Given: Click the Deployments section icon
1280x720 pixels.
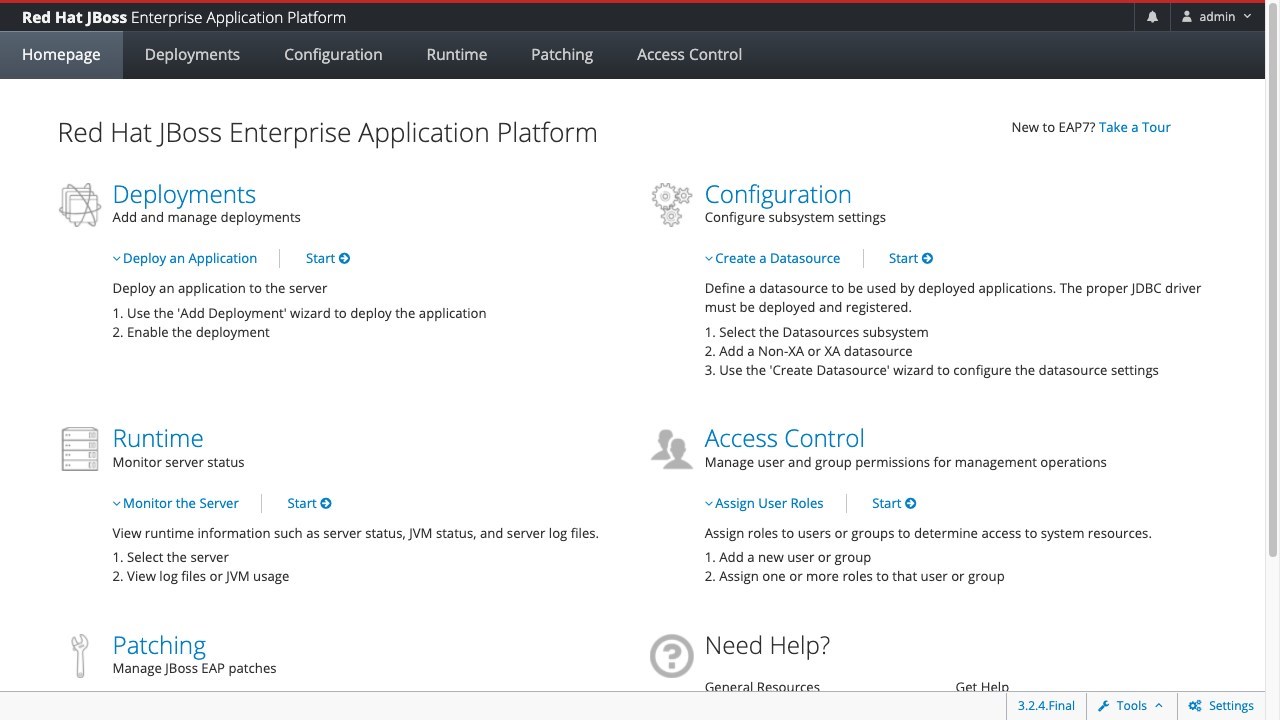Looking at the screenshot, I should tap(80, 204).
